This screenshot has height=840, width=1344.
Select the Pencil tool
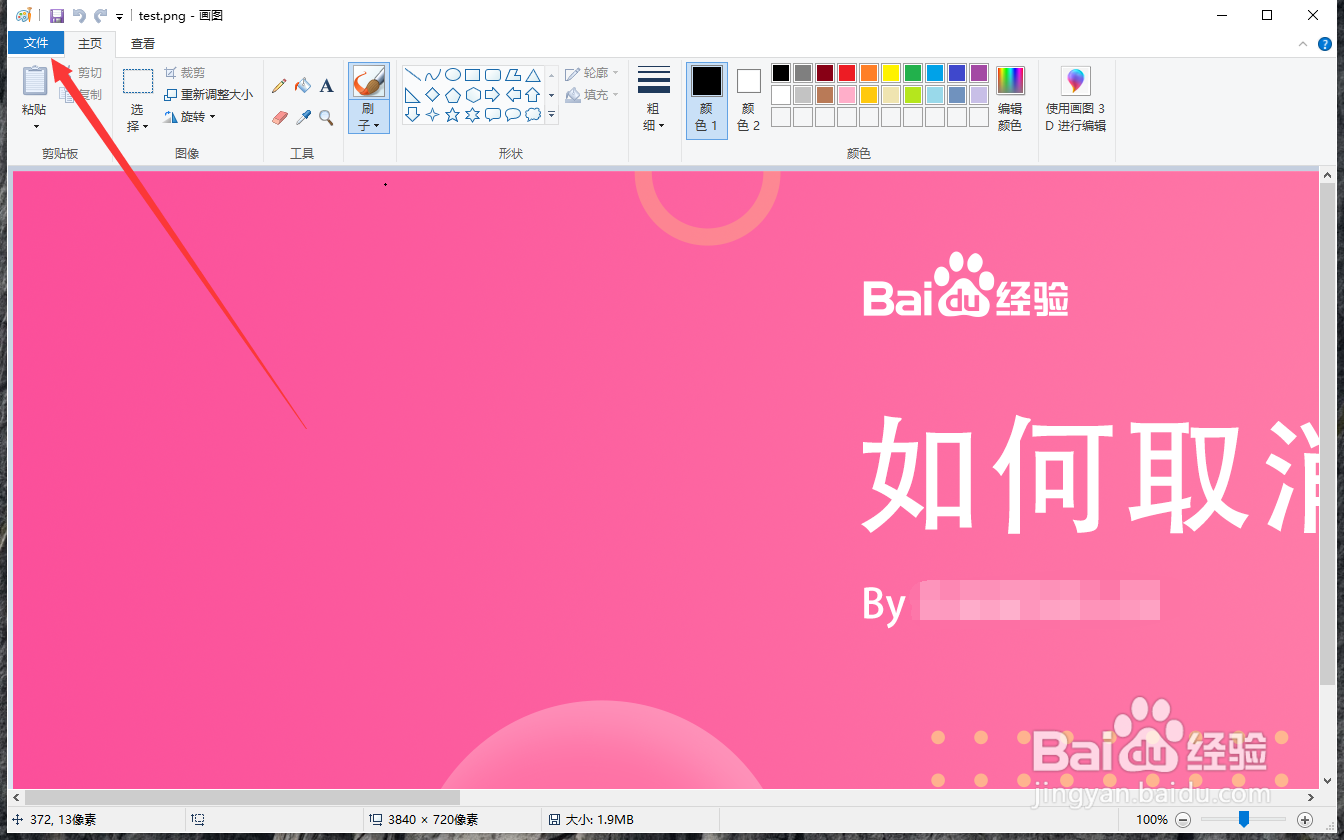tap(279, 86)
